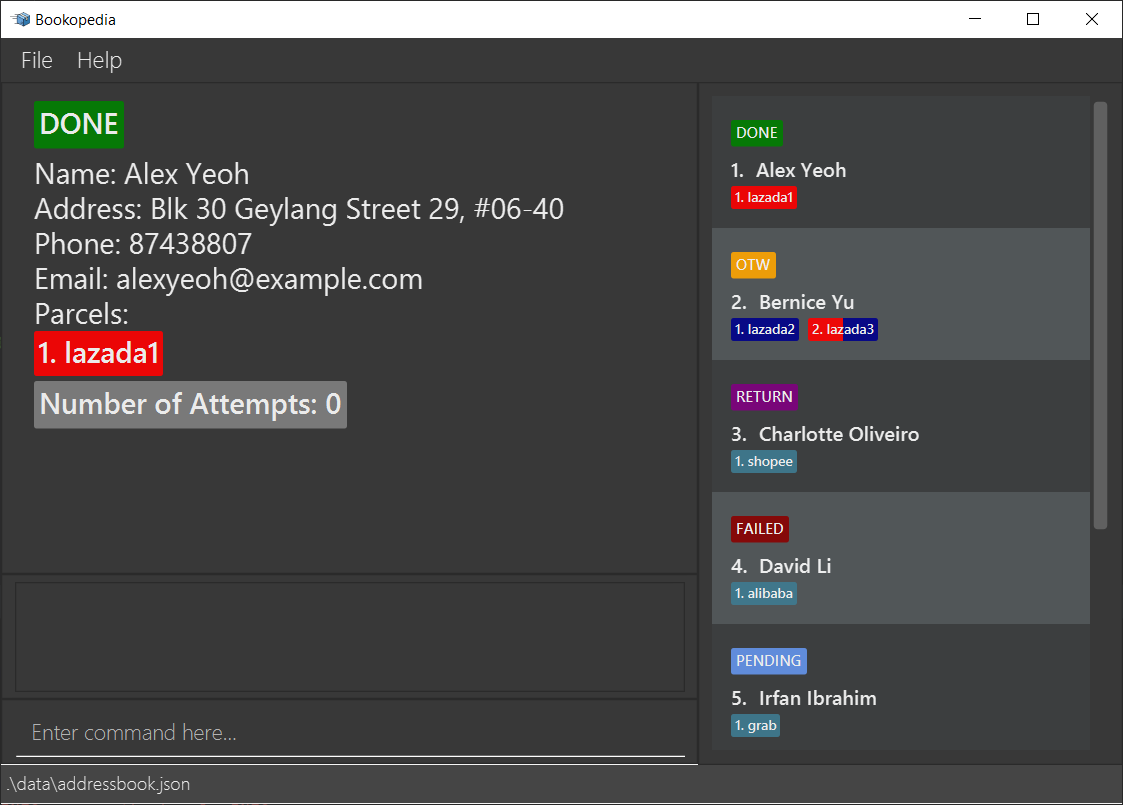The height and width of the screenshot is (805, 1123).
Task: Click the grab parcel tag
Action: pos(755,726)
